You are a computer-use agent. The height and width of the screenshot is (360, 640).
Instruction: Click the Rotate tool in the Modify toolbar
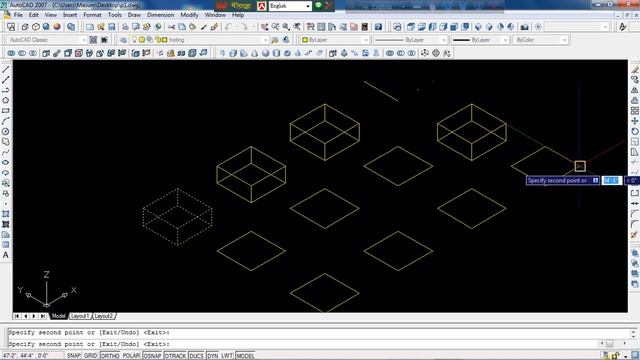click(635, 131)
